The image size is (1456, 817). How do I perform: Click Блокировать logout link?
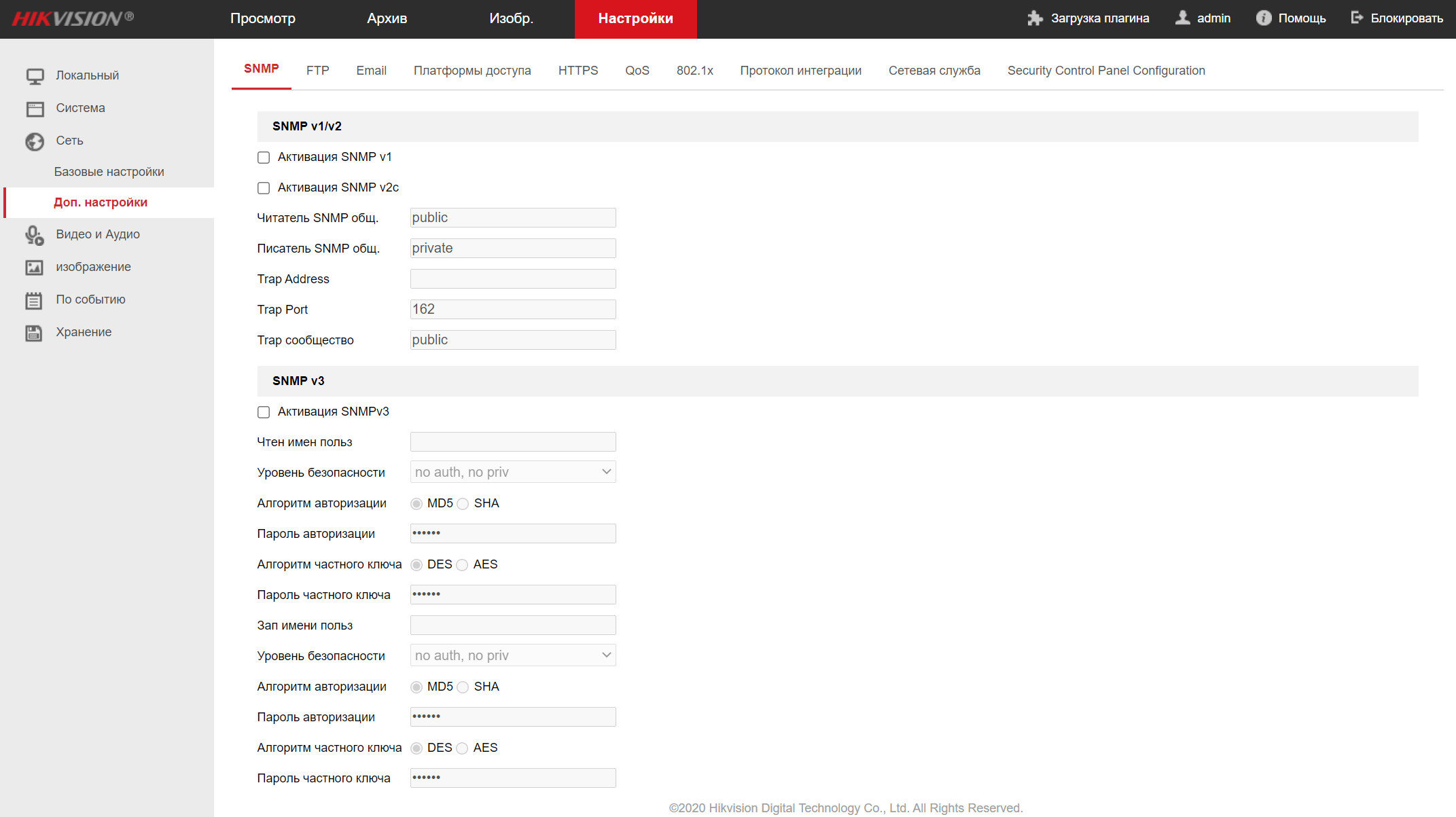pos(1397,18)
